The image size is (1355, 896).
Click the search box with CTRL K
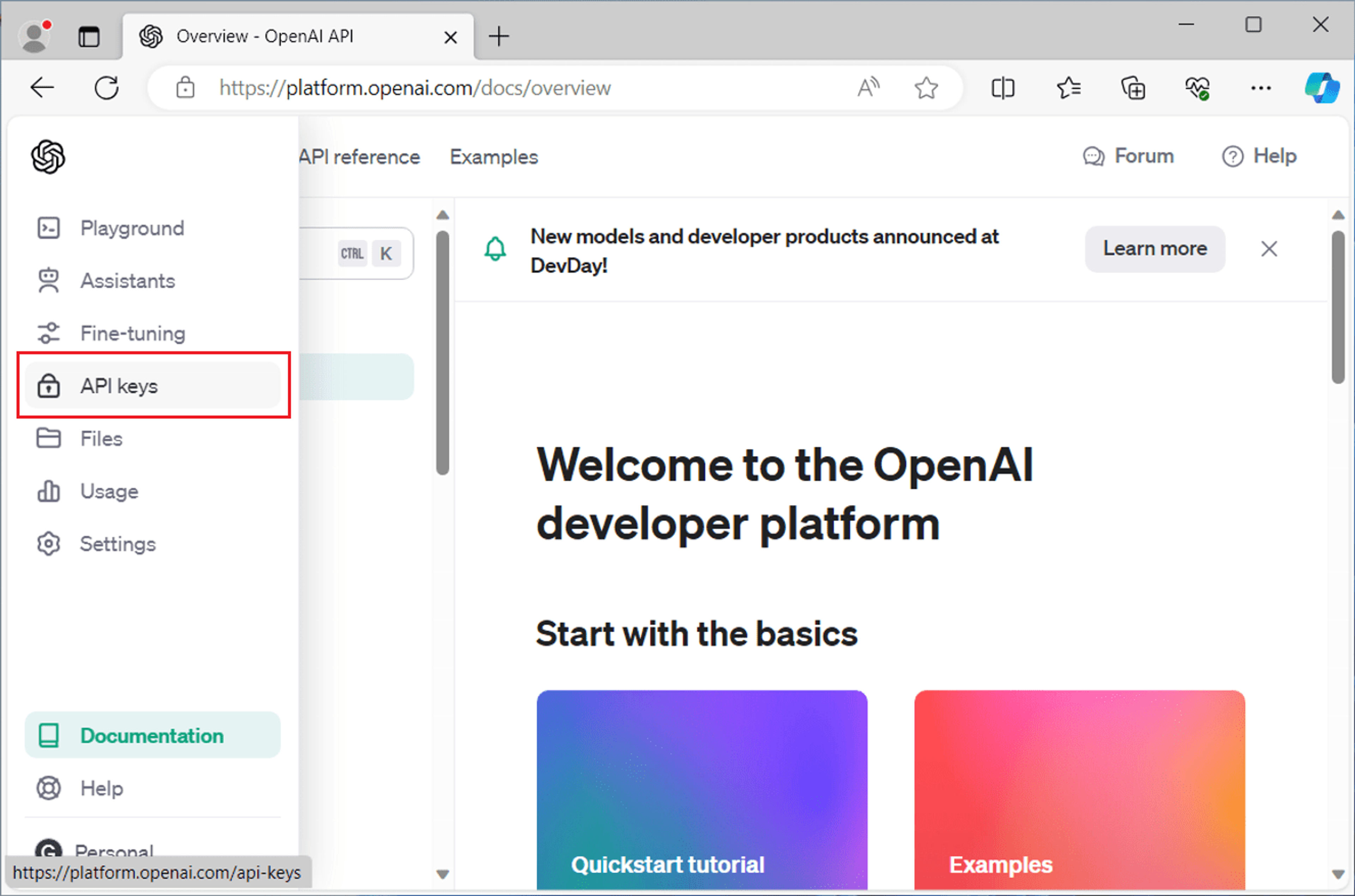click(356, 253)
